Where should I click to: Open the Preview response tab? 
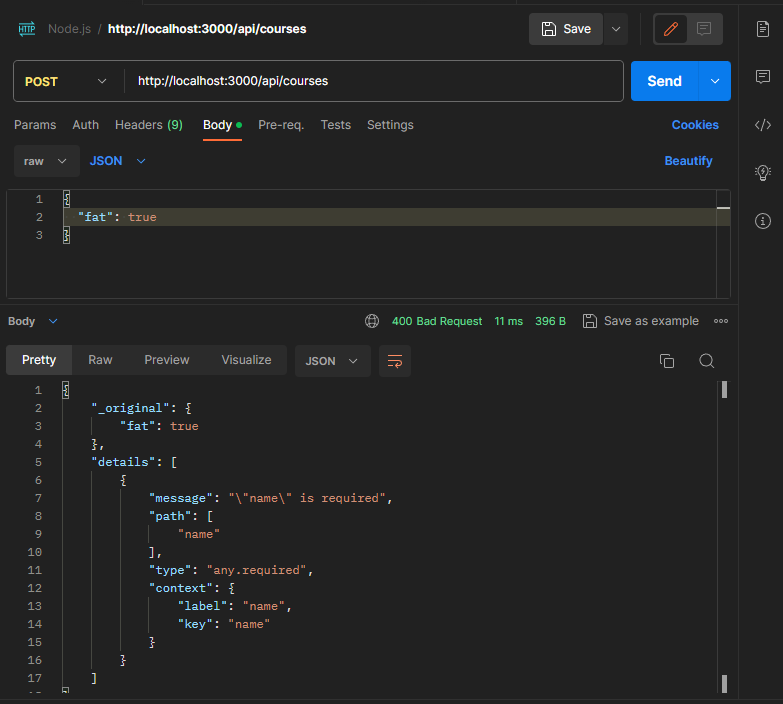tap(166, 360)
